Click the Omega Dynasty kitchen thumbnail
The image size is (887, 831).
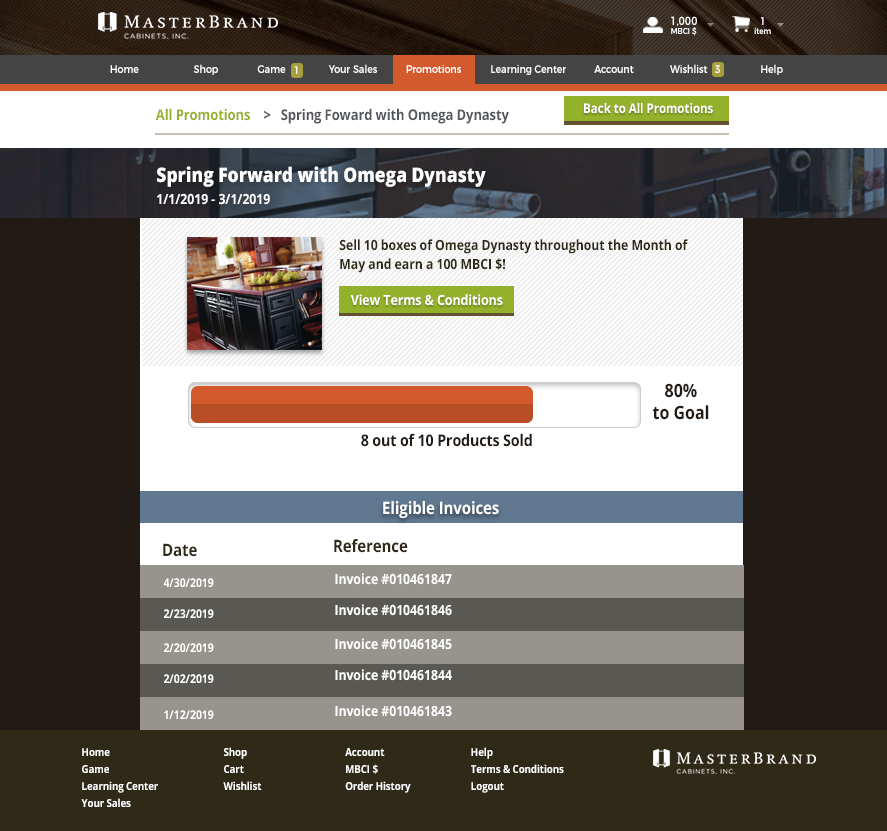[255, 293]
